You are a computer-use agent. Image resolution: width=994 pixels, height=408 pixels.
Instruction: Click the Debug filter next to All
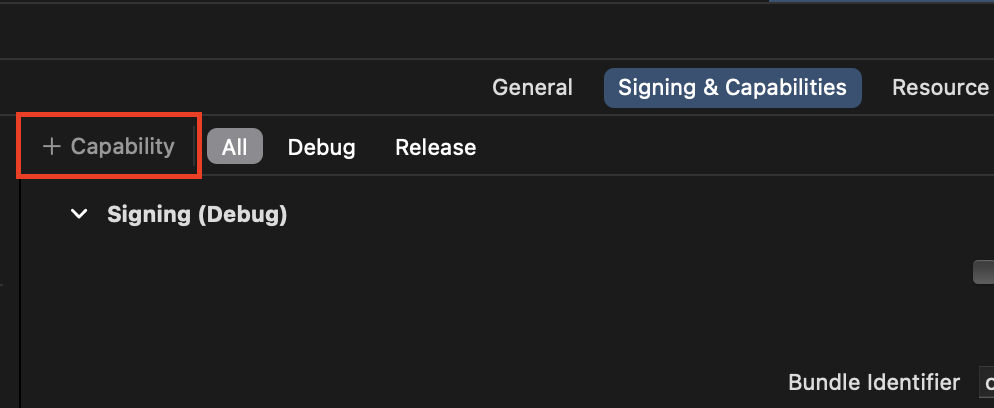[321, 147]
